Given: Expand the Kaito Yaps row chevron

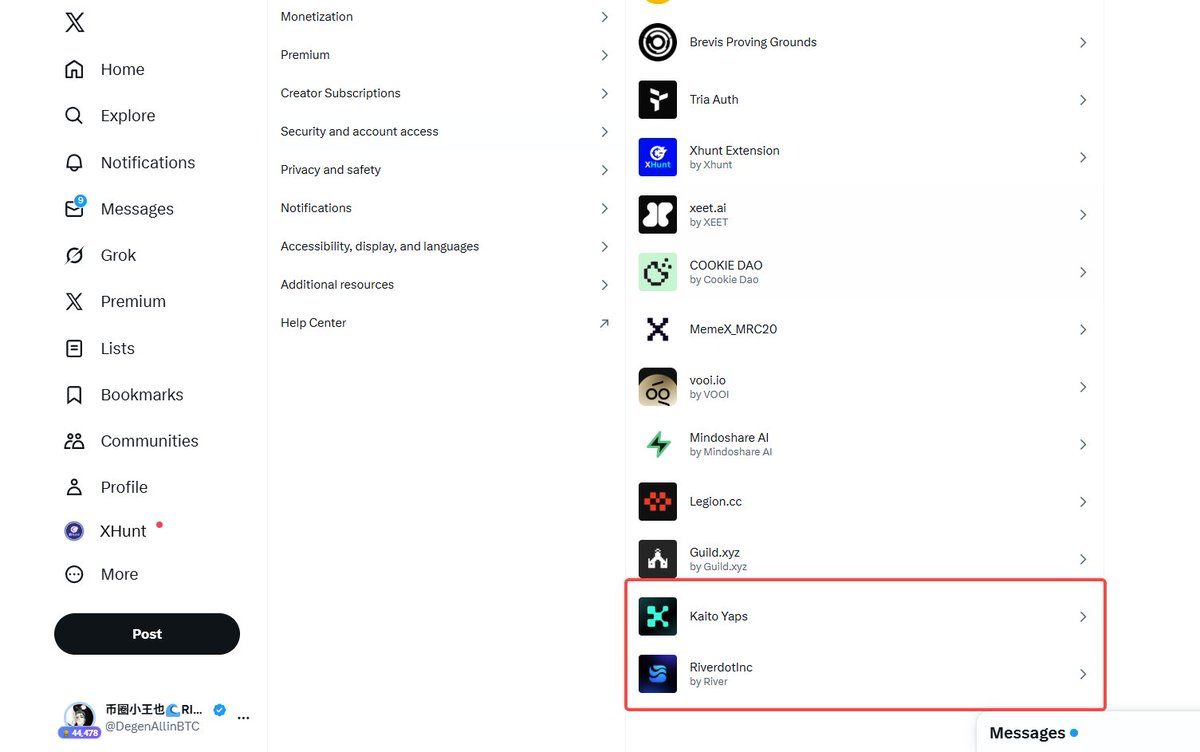Looking at the screenshot, I should click(x=1083, y=617).
